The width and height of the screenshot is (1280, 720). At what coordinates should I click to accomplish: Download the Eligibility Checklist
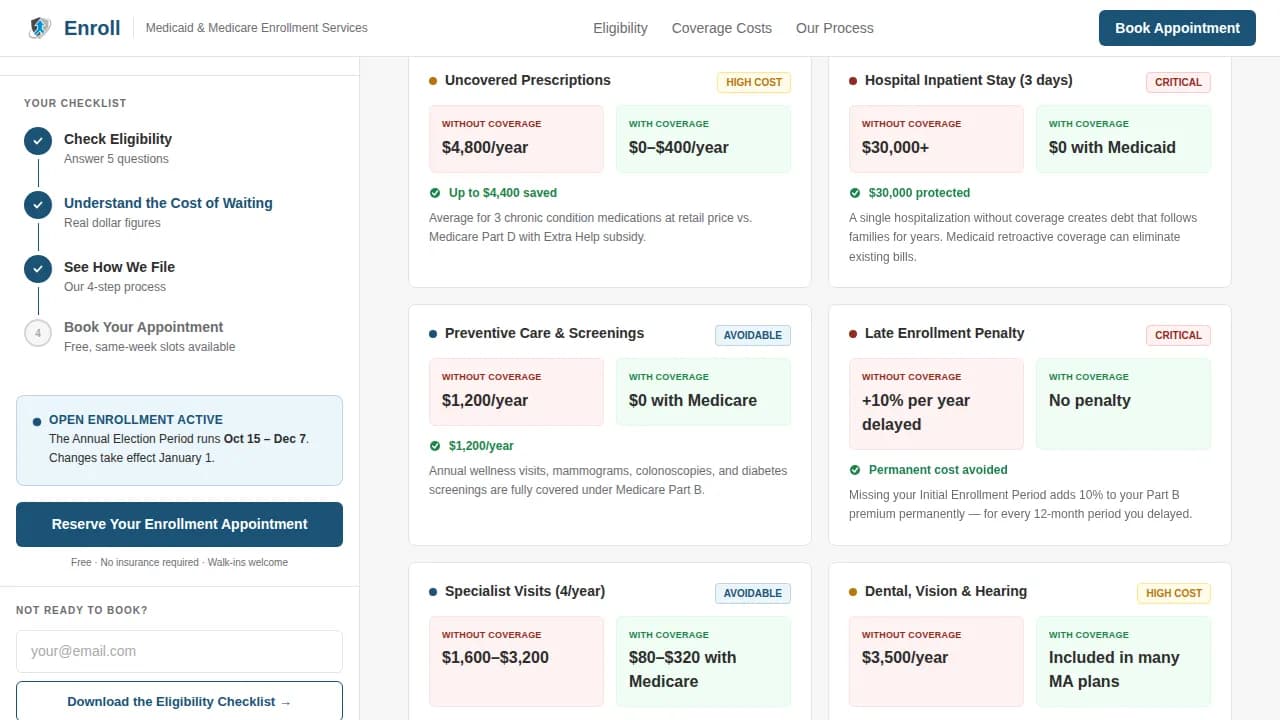[x=179, y=701]
